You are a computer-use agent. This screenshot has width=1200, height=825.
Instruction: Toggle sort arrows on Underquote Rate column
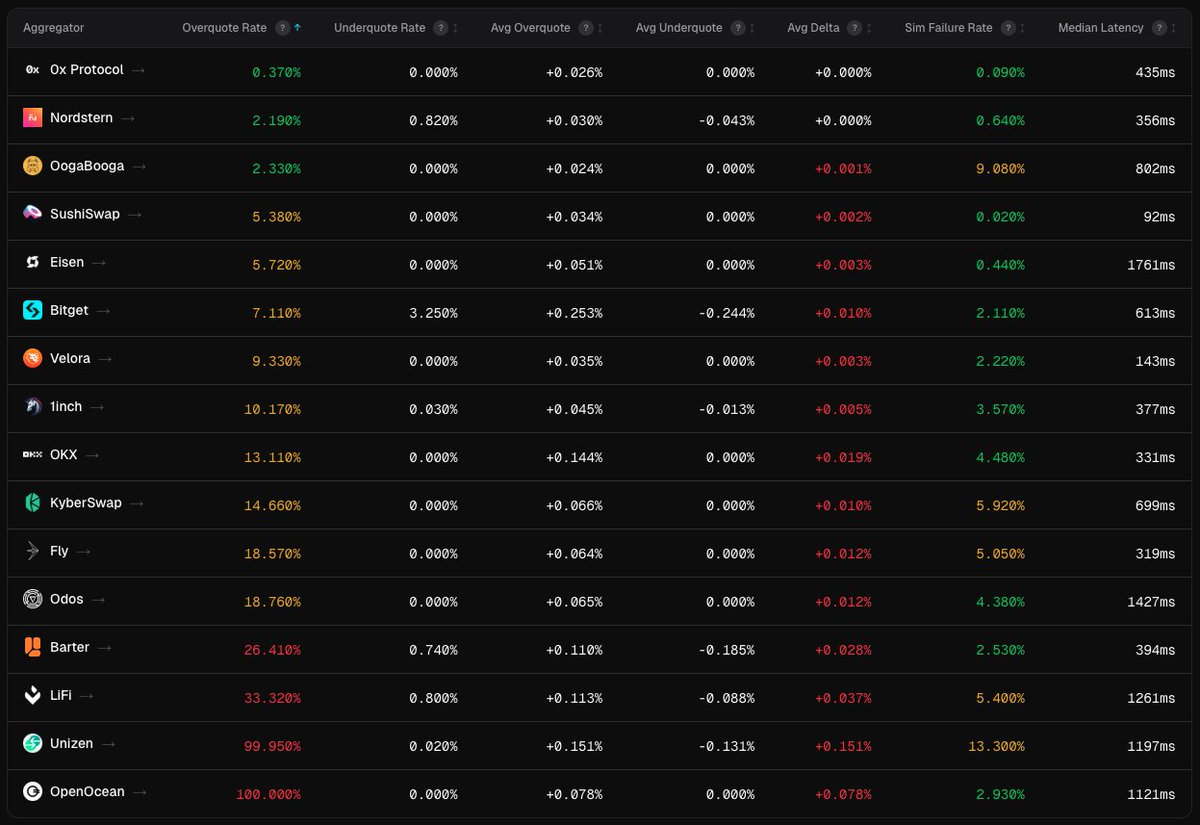pyautogui.click(x=455, y=28)
